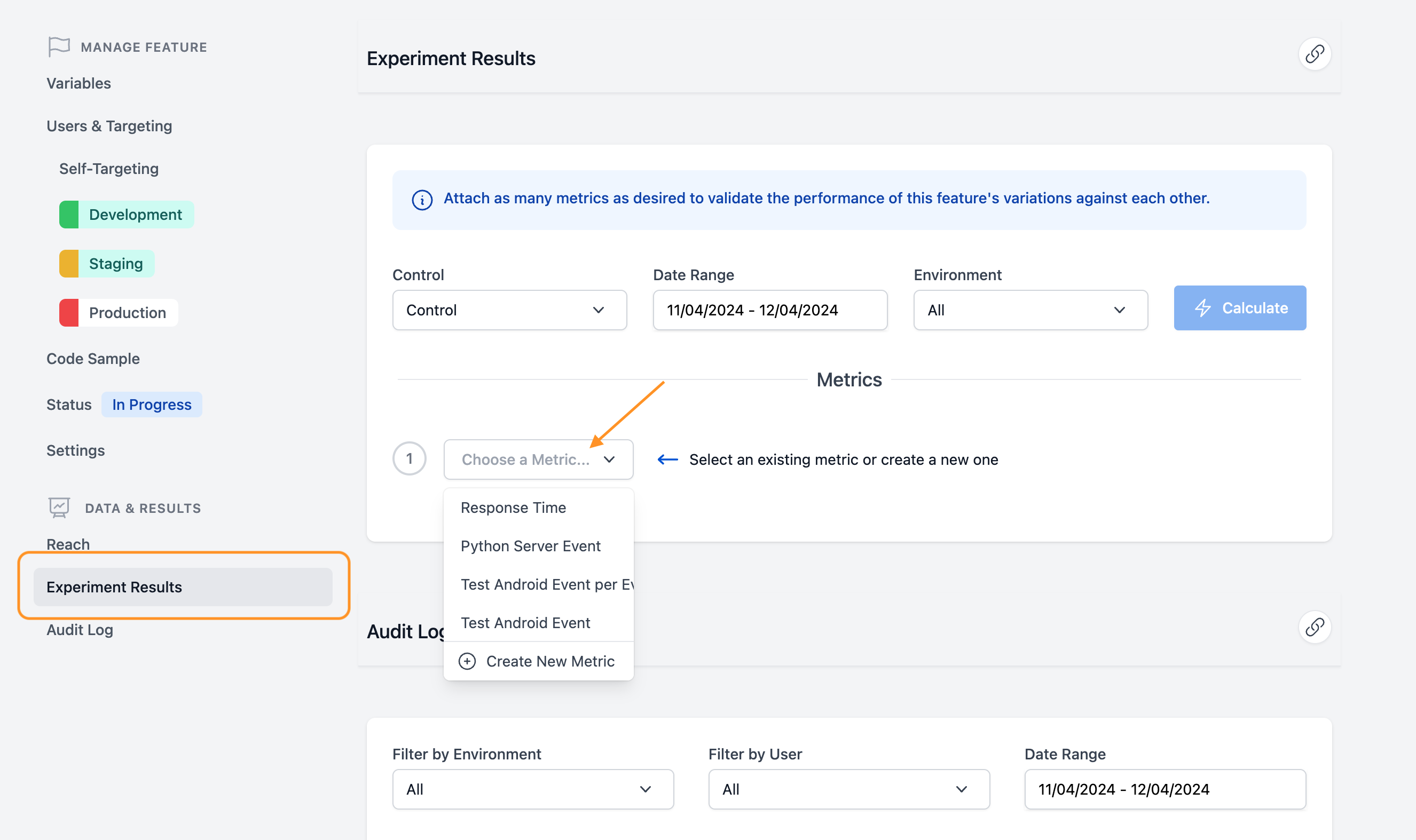Open the Control variation dropdown

[509, 310]
